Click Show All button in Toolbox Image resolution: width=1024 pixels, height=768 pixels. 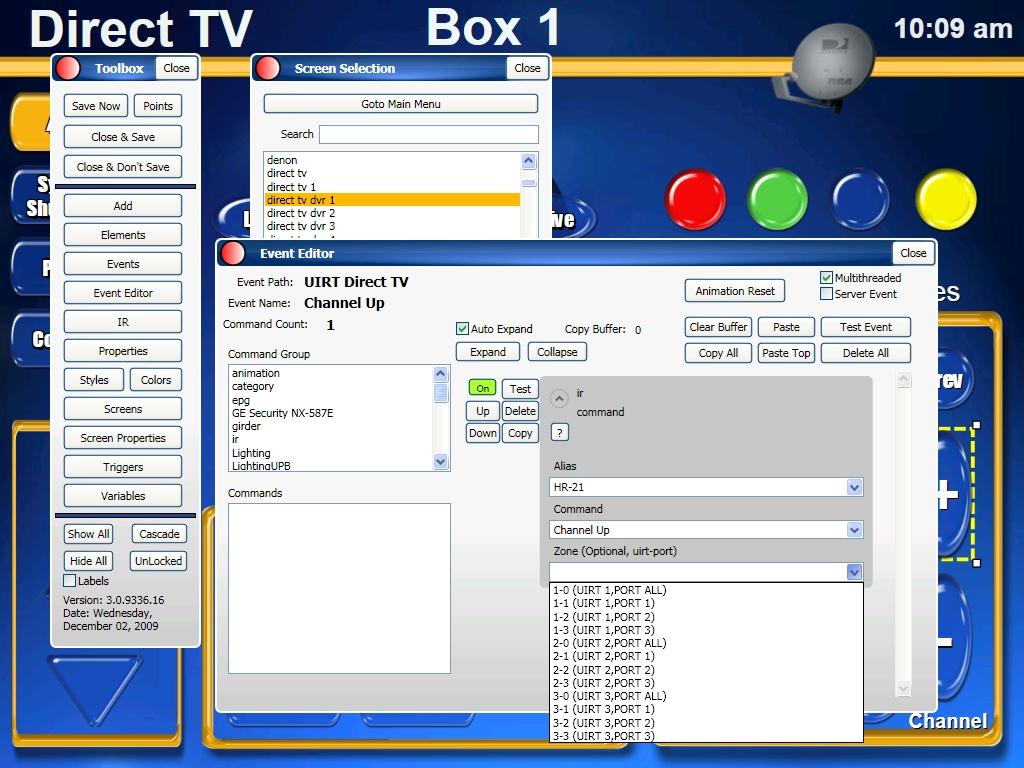pos(88,534)
